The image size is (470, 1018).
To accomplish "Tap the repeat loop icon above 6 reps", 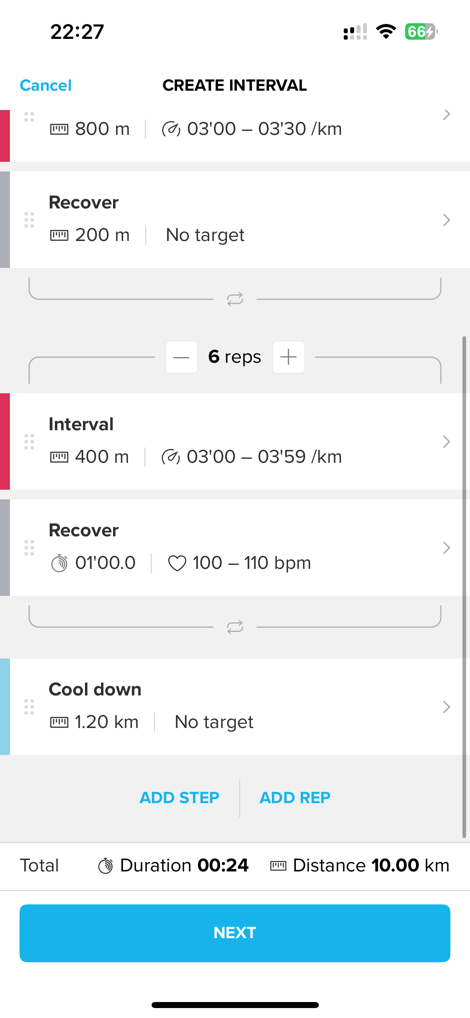I will 234,299.
